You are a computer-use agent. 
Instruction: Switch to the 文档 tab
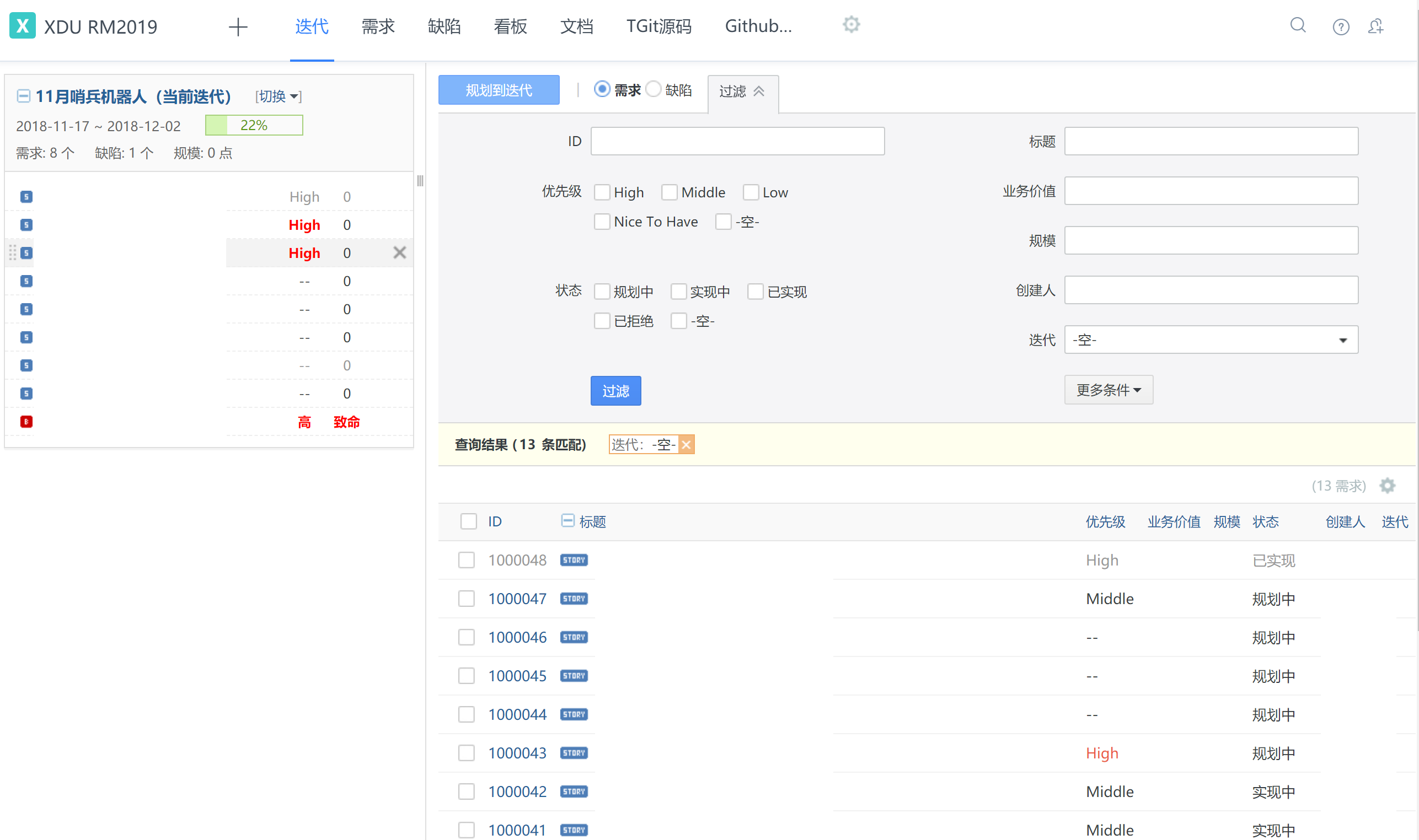click(576, 26)
